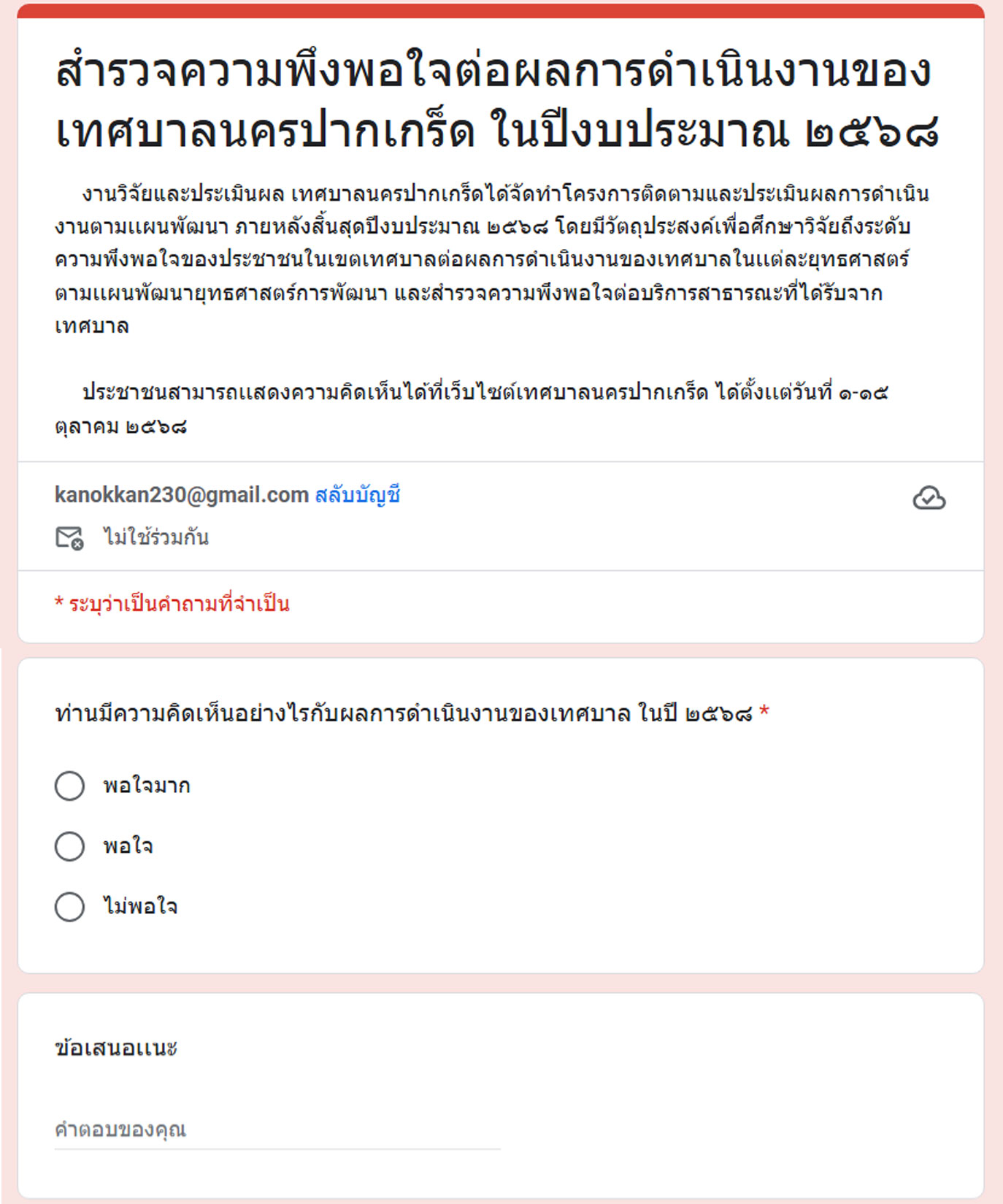1003x1204 pixels.
Task: Click the cloud draft-saved icon
Action: click(929, 498)
